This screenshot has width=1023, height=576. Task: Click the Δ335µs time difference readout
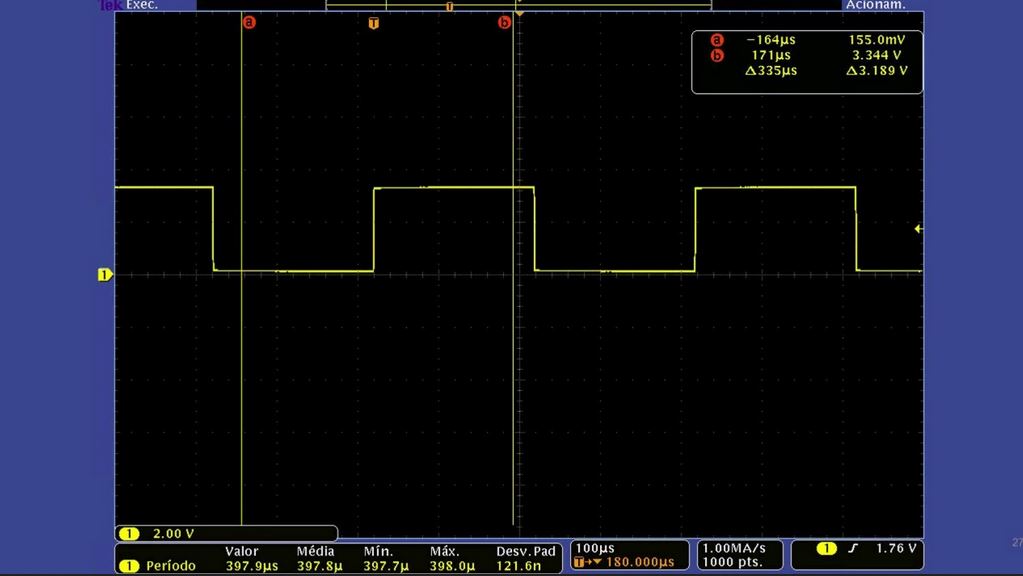tap(771, 70)
